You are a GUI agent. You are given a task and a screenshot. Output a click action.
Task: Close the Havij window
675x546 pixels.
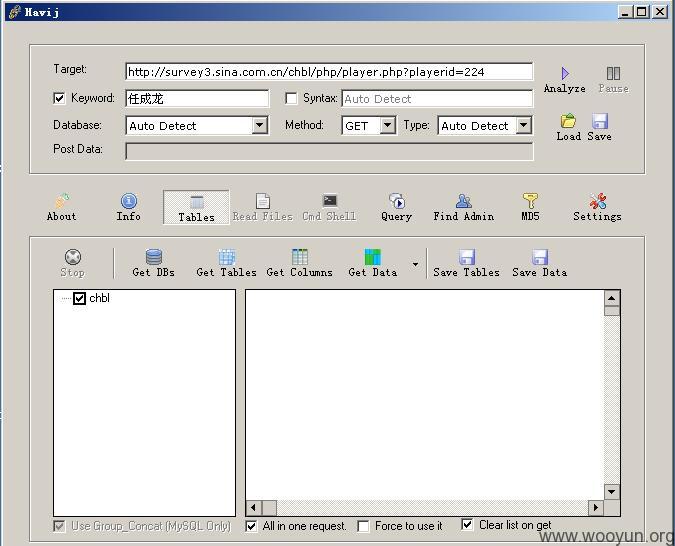pyautogui.click(x=660, y=12)
